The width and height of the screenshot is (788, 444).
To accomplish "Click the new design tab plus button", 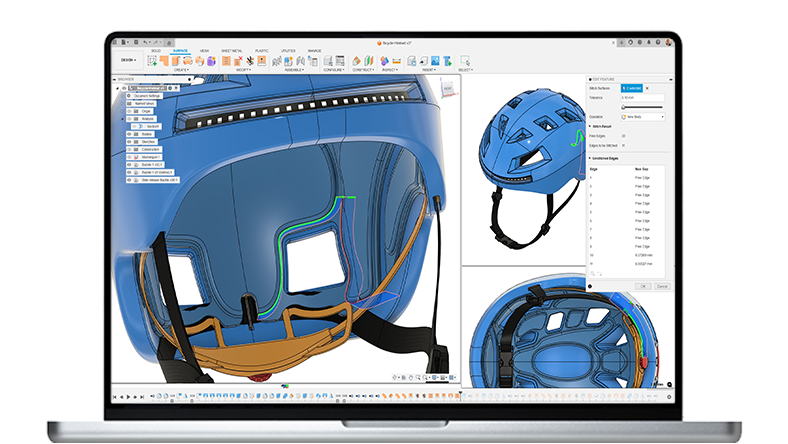I will (x=621, y=43).
